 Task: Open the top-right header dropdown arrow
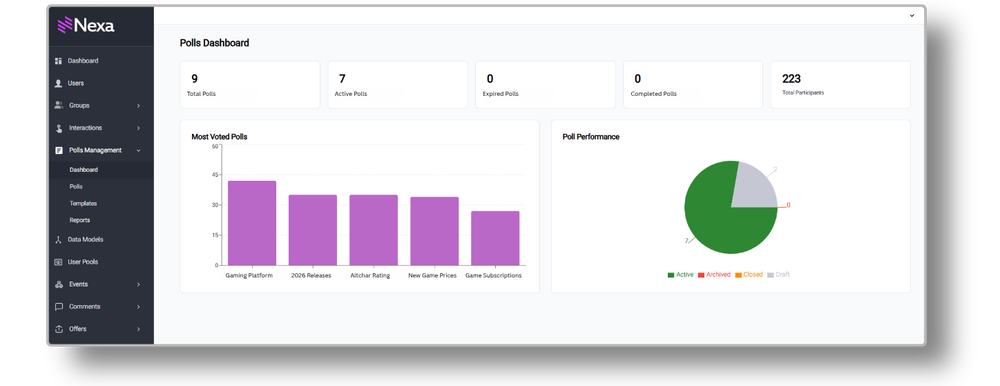tap(912, 15)
